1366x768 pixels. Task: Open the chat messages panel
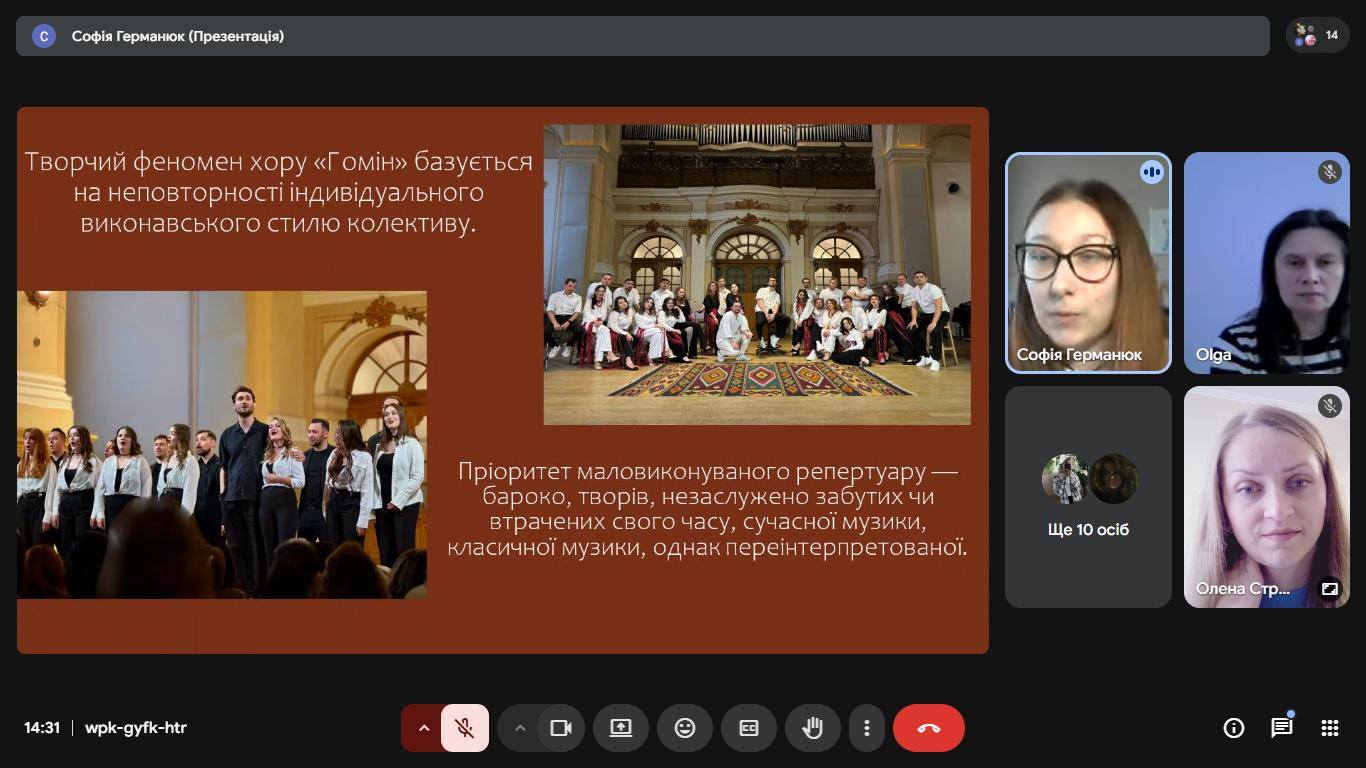1281,728
